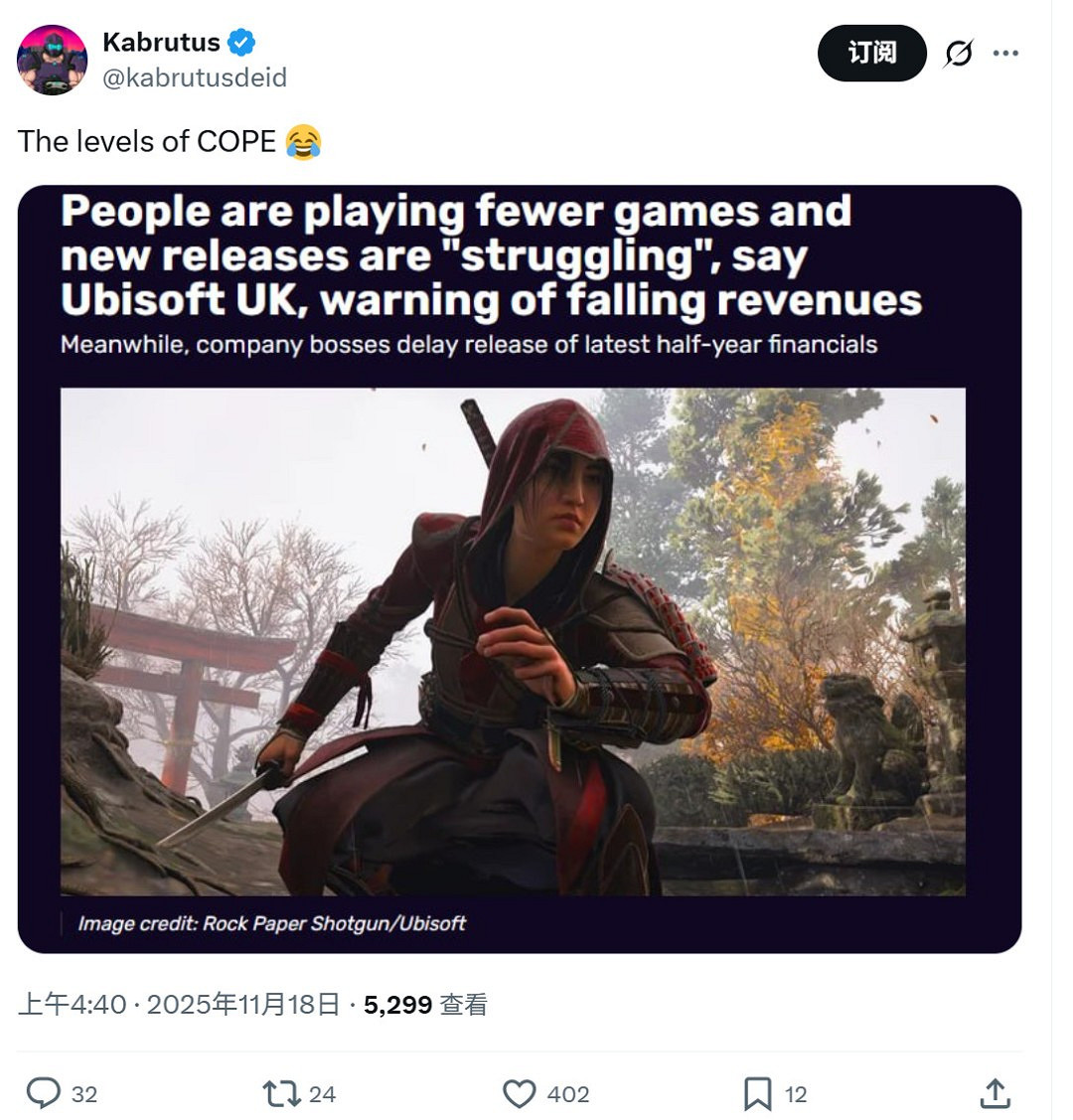Open Kabrutus's profile via the username
The width and height of the screenshot is (1073, 1120).
pyautogui.click(x=161, y=42)
